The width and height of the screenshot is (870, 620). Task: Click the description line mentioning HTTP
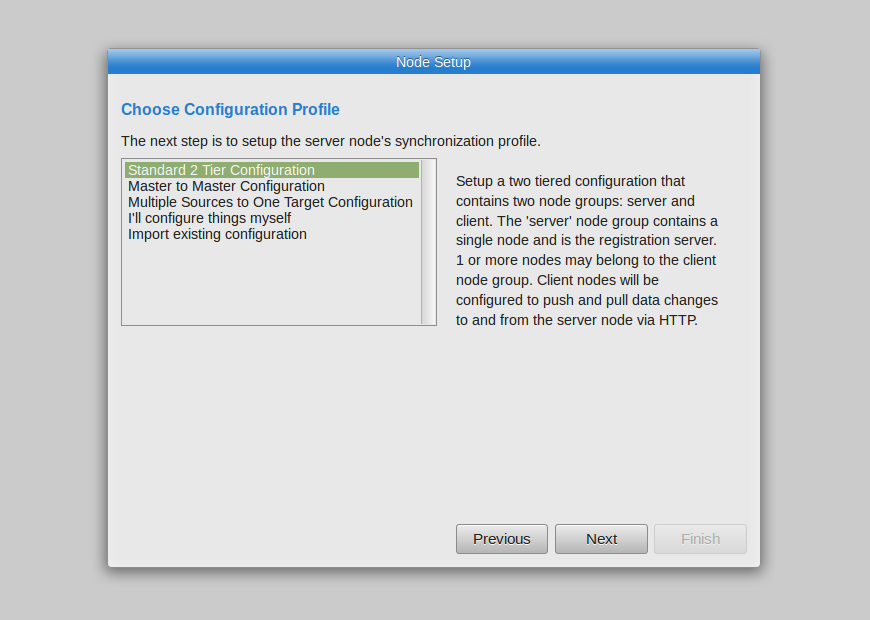pyautogui.click(x=577, y=320)
